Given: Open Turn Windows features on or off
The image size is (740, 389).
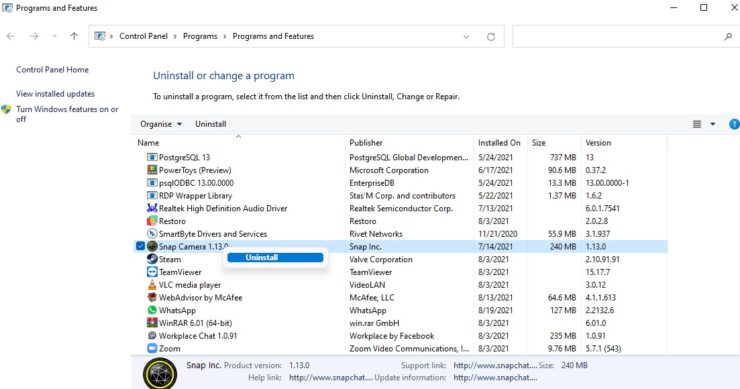Looking at the screenshot, I should tap(67, 114).
